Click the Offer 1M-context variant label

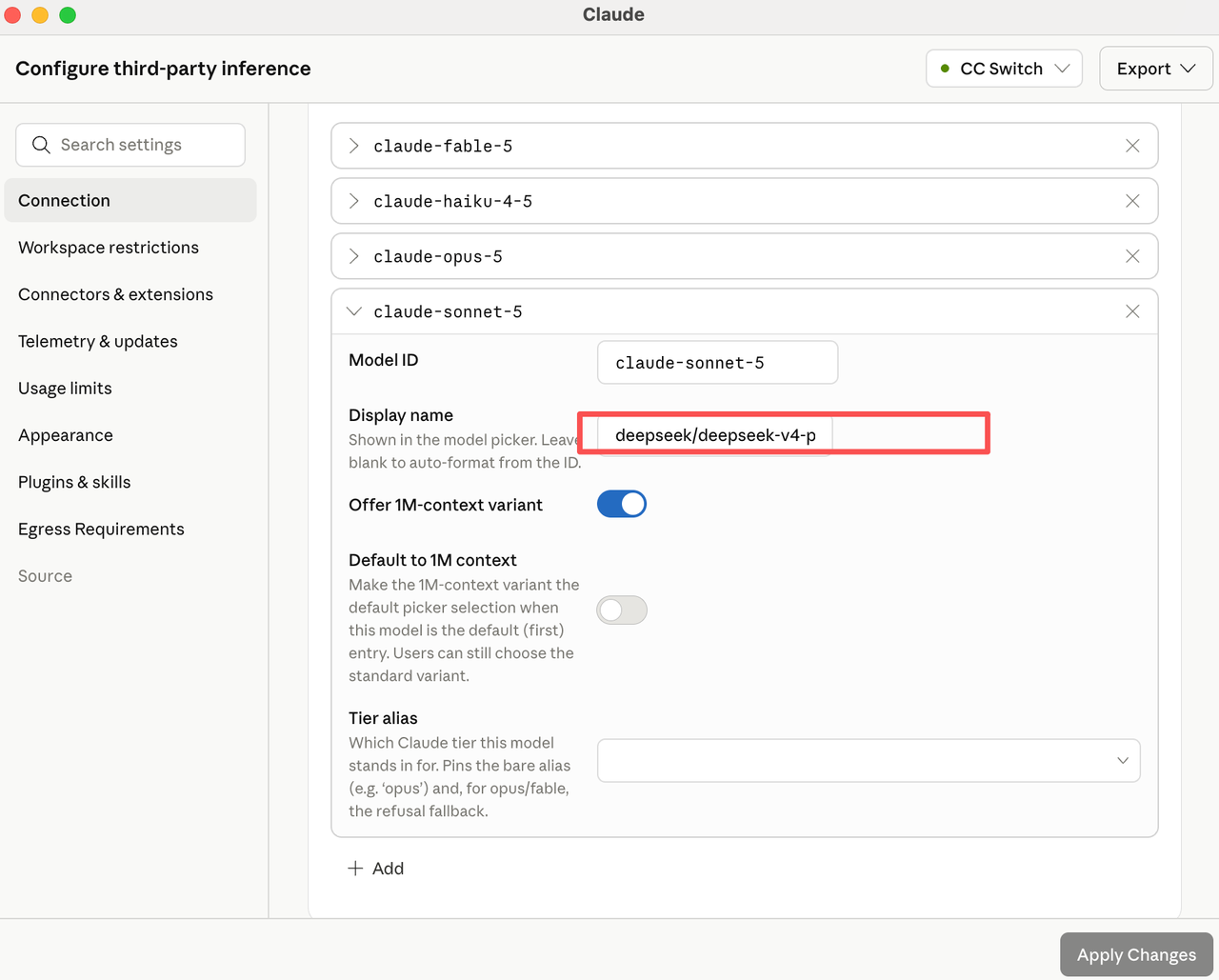[x=446, y=505]
